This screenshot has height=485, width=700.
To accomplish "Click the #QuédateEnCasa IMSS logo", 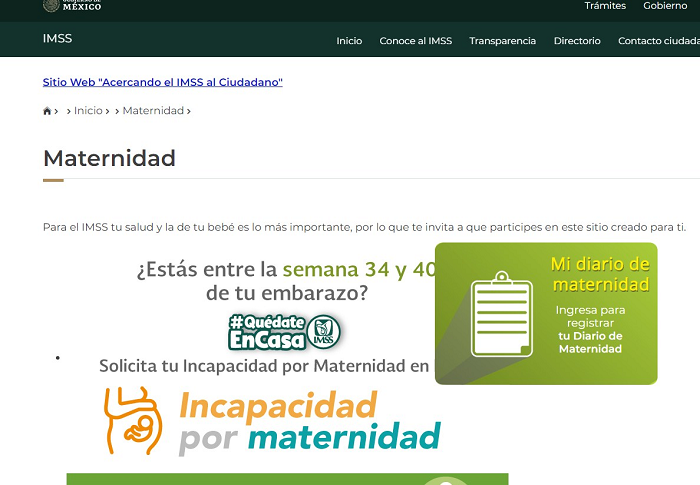I will coord(284,332).
